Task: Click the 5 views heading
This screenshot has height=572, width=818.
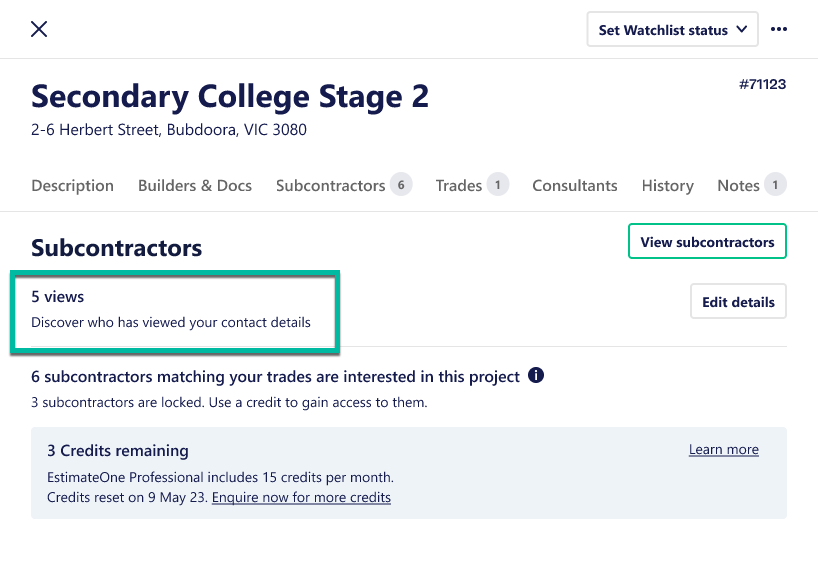Action: [57, 296]
